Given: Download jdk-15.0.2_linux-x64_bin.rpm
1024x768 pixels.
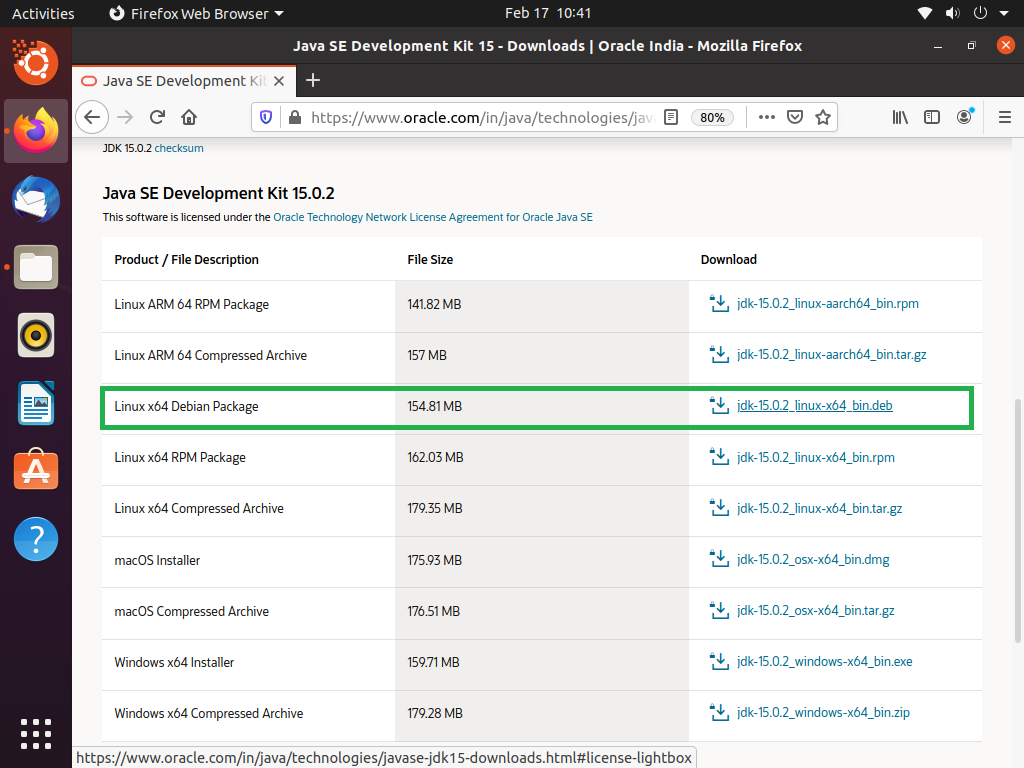Looking at the screenshot, I should [x=816, y=458].
